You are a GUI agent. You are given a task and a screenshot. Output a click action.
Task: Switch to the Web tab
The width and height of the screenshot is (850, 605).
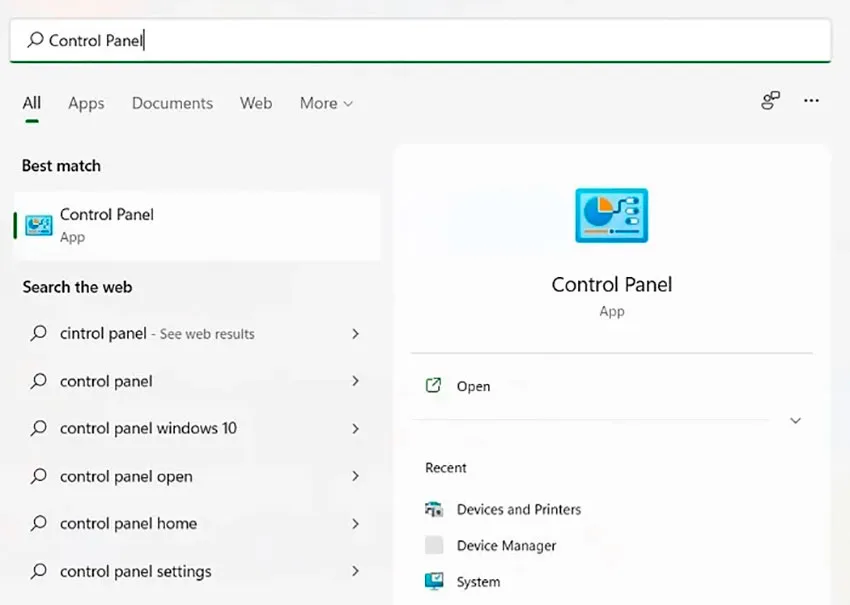tap(256, 103)
